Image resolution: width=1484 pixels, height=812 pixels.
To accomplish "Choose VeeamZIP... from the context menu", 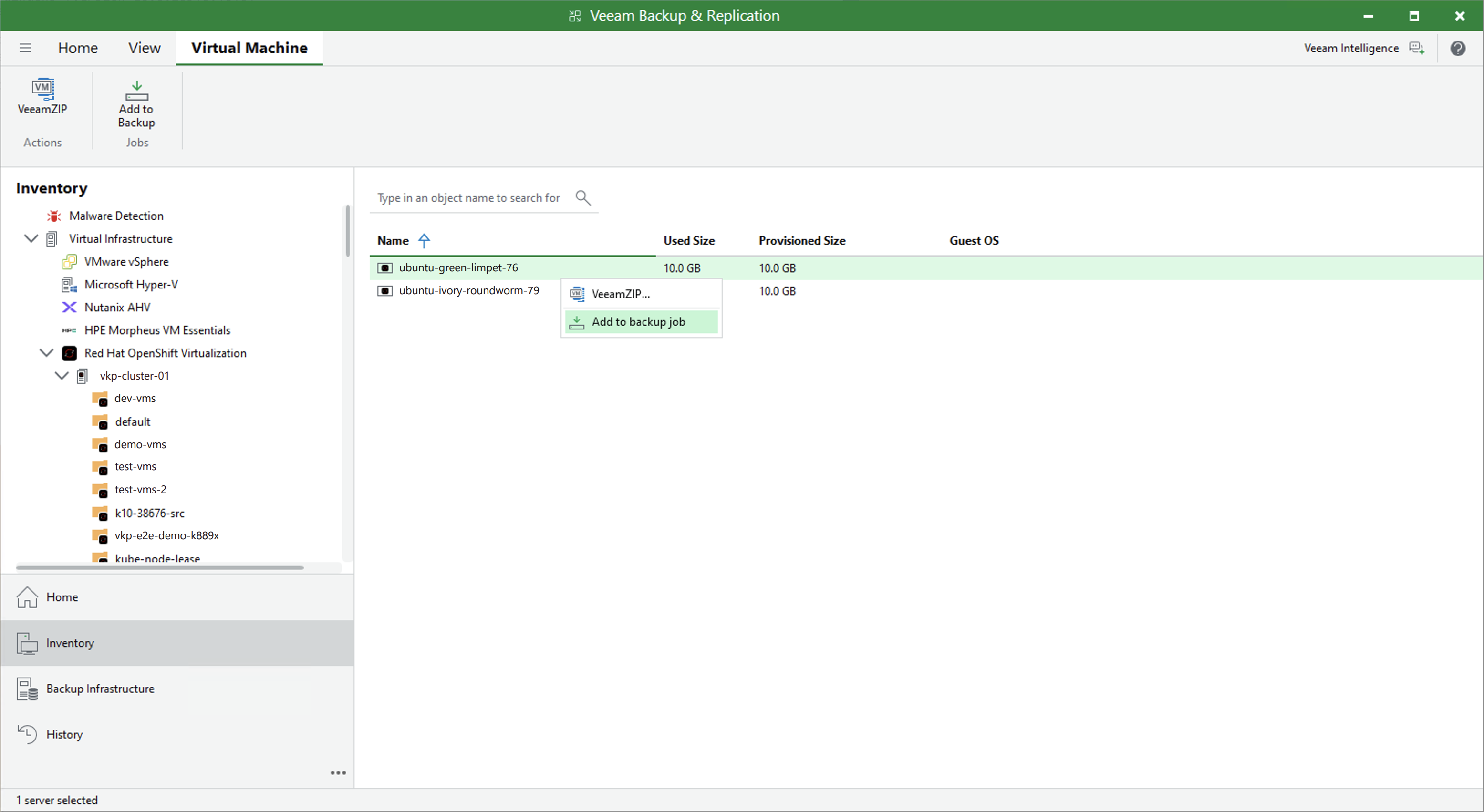I will tap(641, 294).
